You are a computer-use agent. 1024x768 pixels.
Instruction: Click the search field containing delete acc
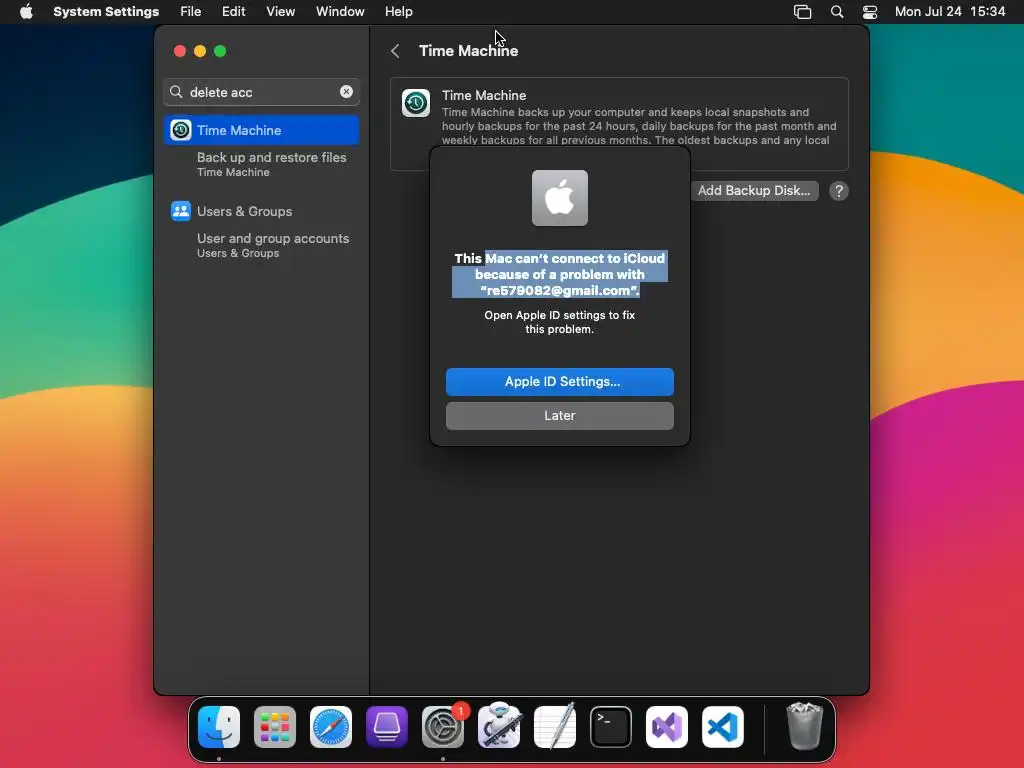261,92
